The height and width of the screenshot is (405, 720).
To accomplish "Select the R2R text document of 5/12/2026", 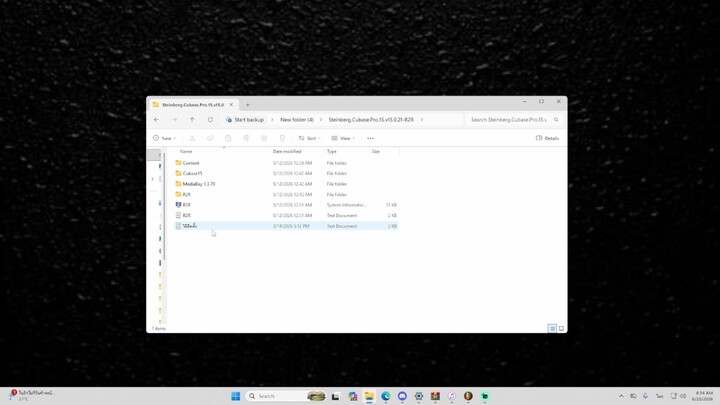I will click(x=286, y=215).
